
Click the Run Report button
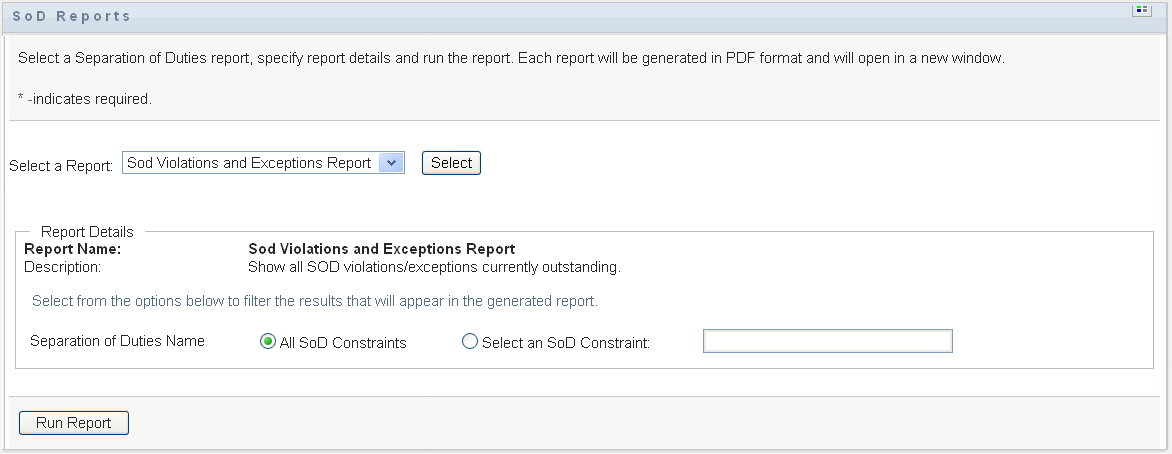(x=74, y=423)
